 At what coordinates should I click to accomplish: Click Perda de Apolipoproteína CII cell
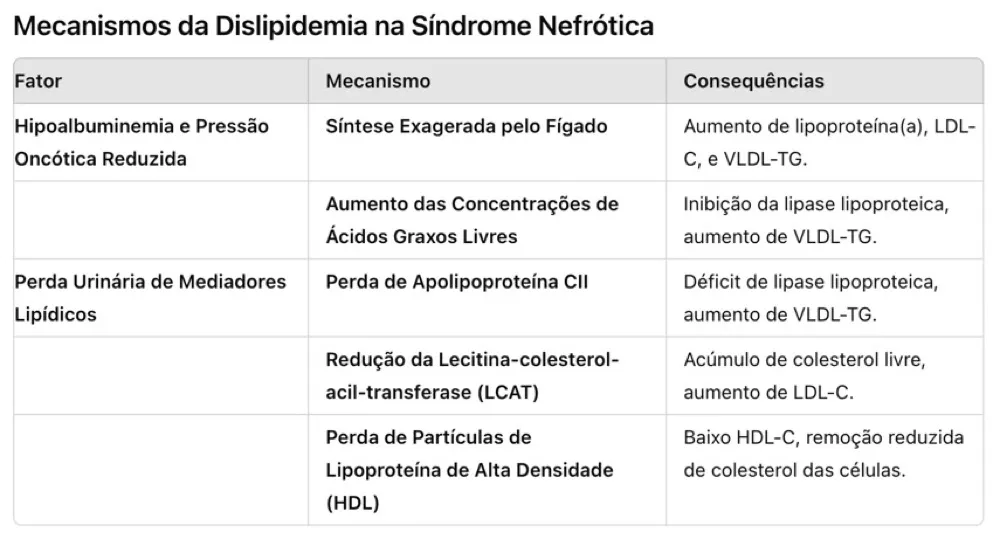(x=457, y=282)
